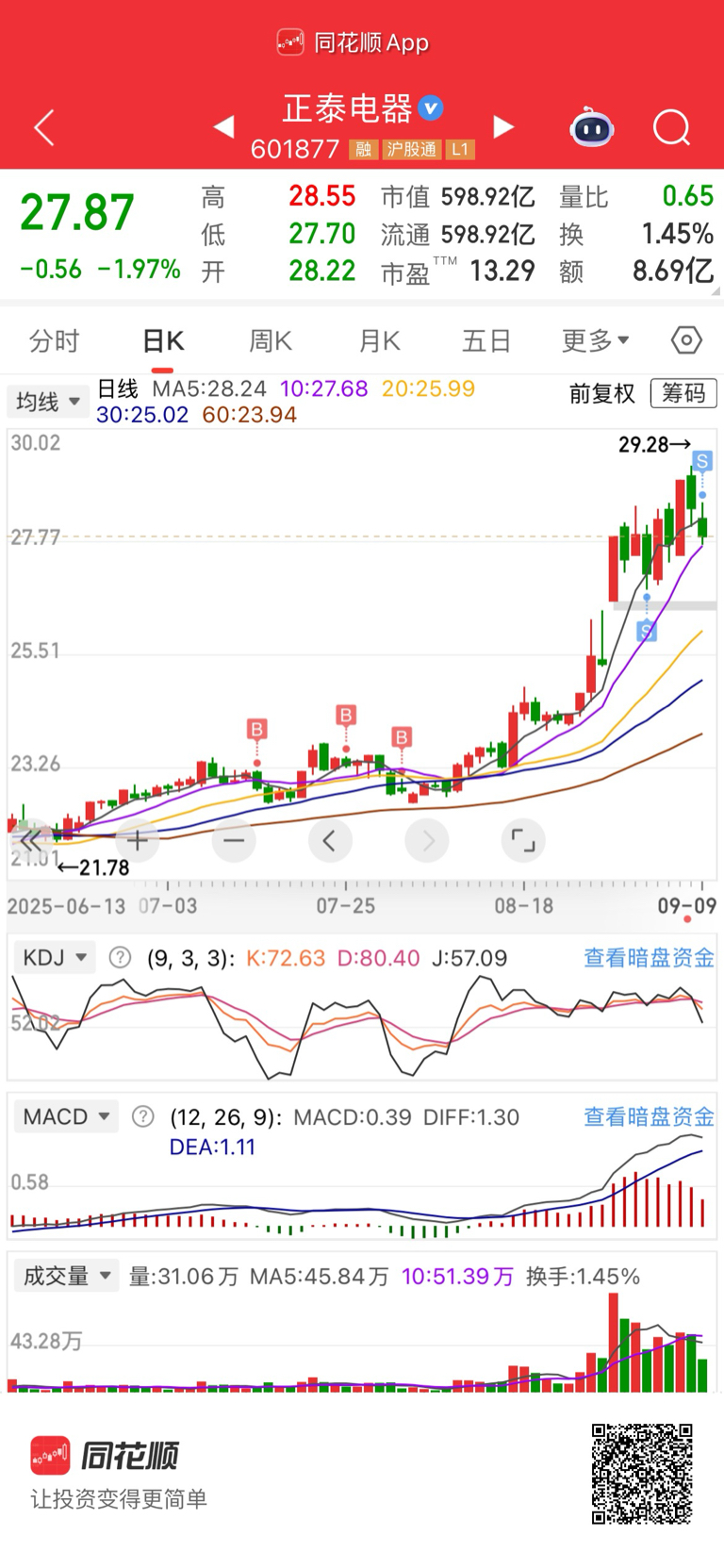Tap the KDJ help question mark
724x1568 pixels.
tap(120, 958)
